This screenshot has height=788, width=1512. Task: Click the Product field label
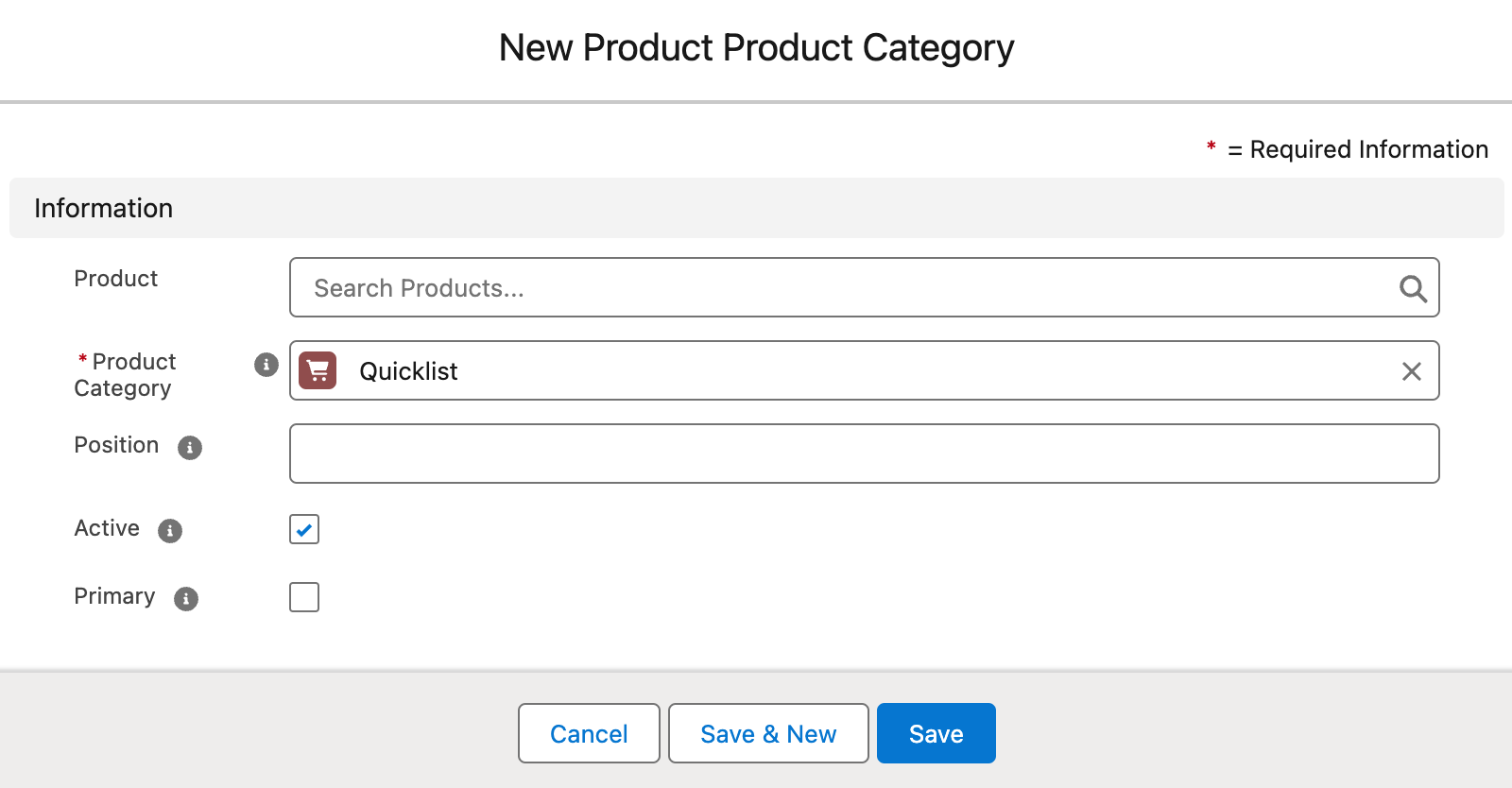[116, 279]
